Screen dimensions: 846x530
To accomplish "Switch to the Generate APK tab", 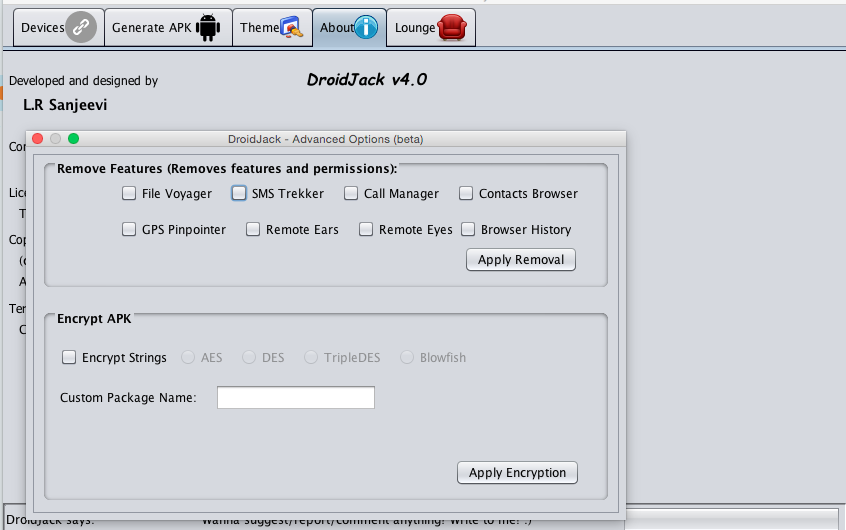I will [168, 28].
